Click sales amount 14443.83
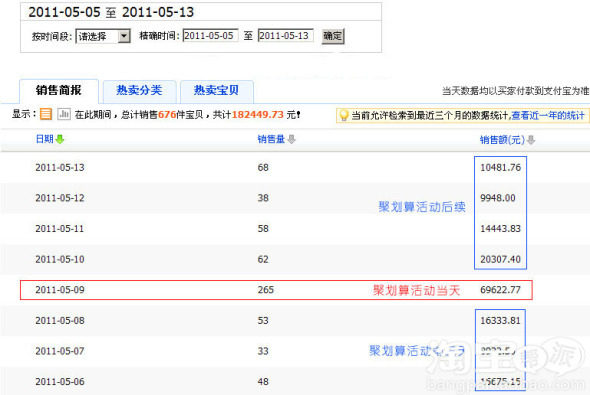Image resolution: width=590 pixels, height=395 pixels. coord(500,228)
